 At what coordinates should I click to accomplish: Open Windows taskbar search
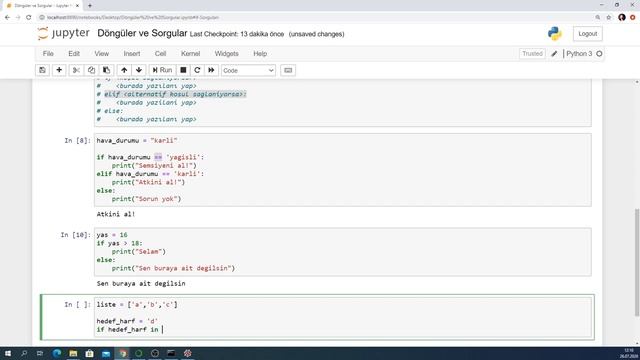click(24, 353)
